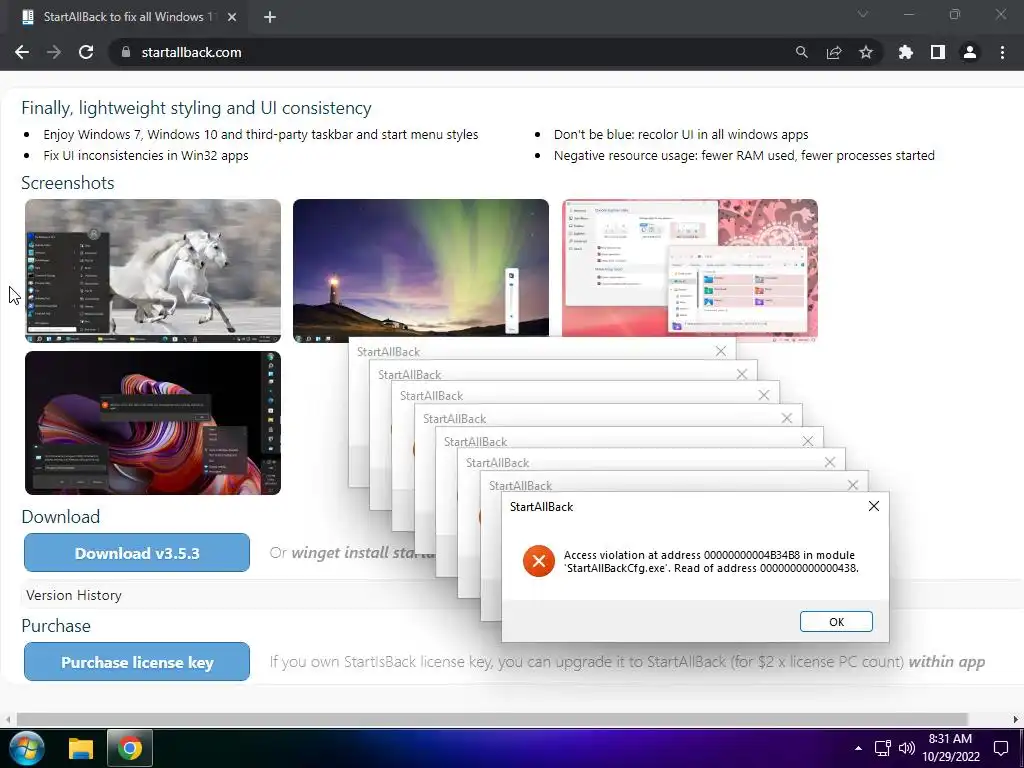This screenshot has height=768, width=1024.
Task: Click the red error icon in dialog
Action: point(539,561)
